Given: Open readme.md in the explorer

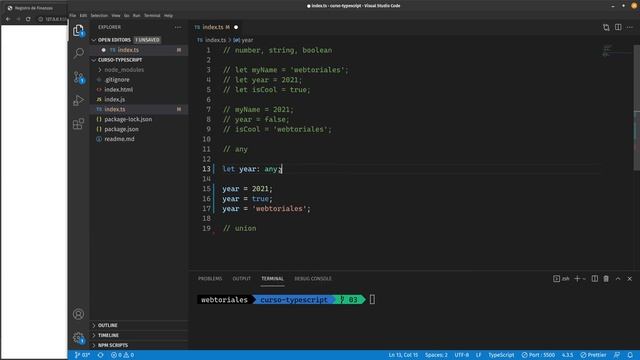Looking at the screenshot, I should pos(119,139).
